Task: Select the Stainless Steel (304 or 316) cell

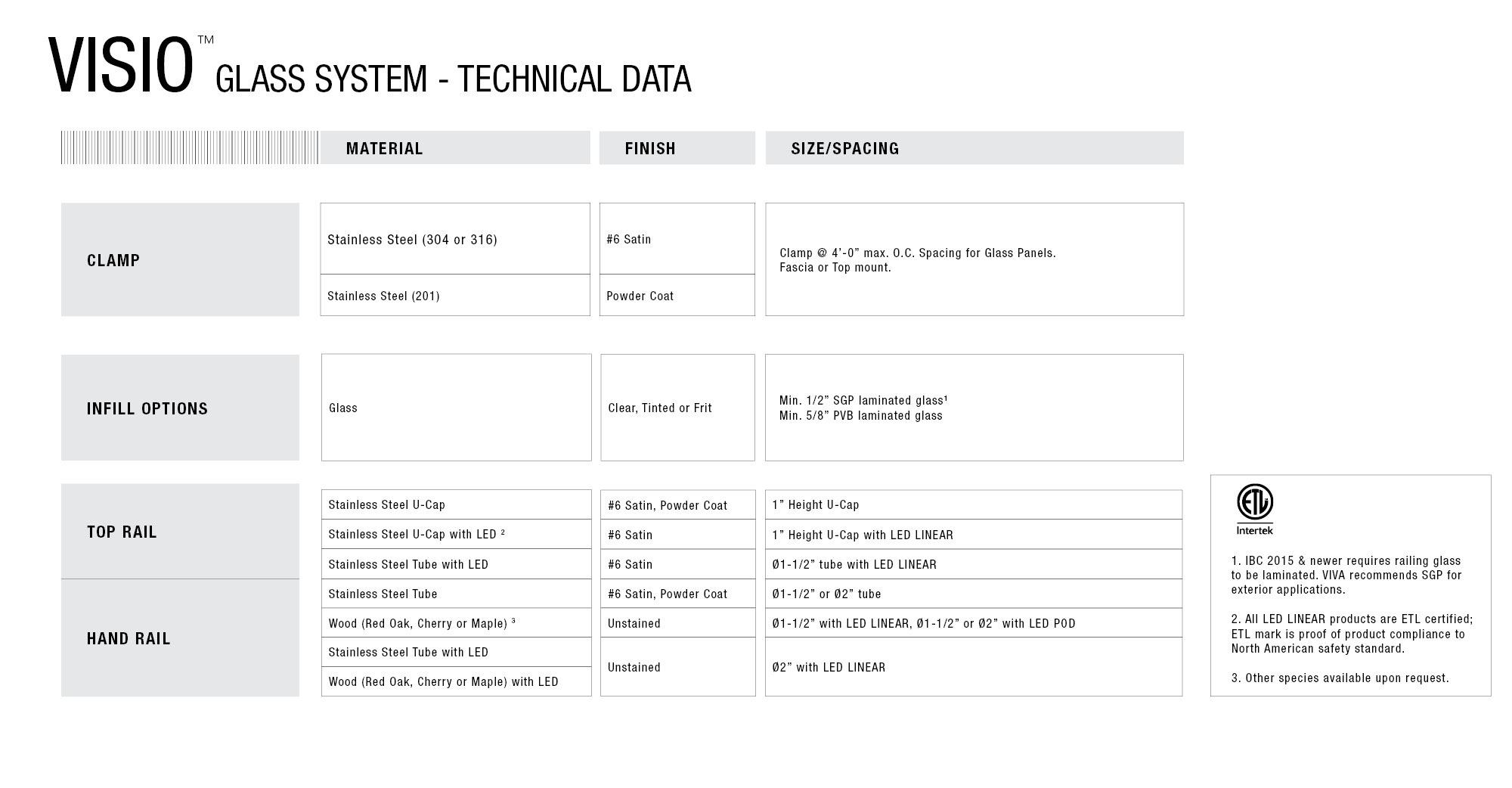Action: point(412,240)
